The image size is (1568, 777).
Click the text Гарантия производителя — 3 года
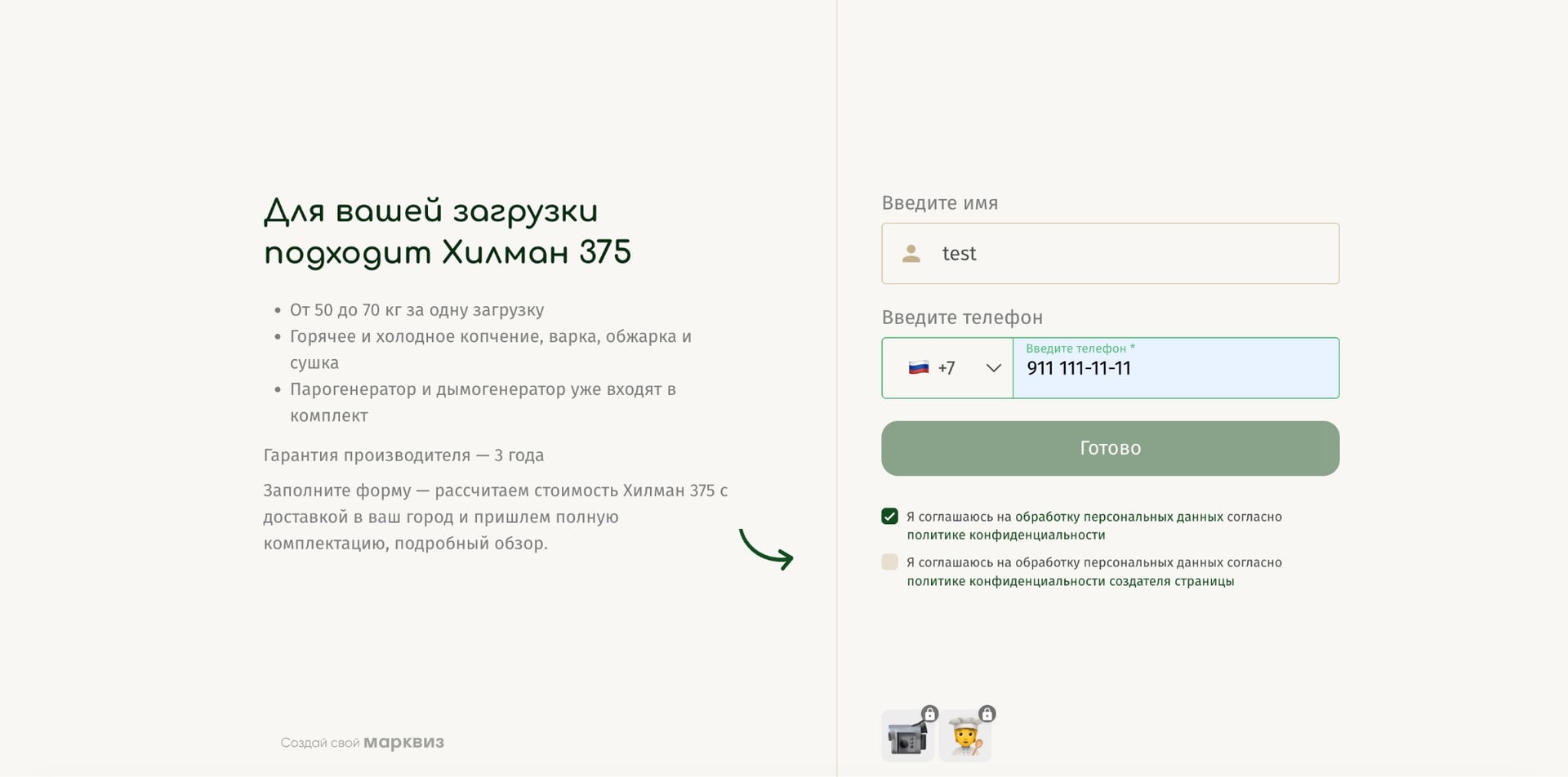coord(403,455)
